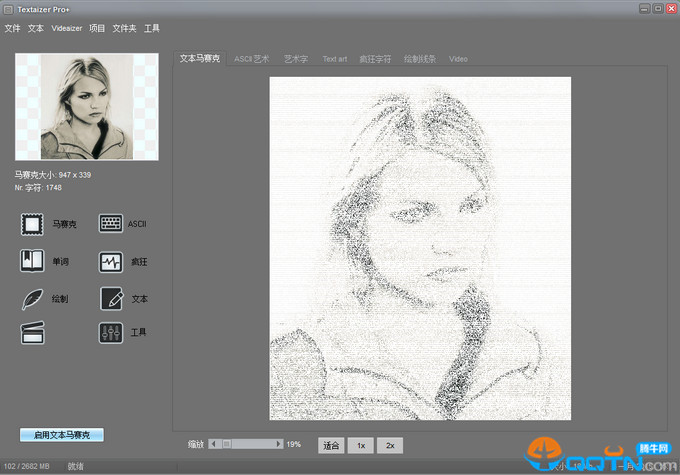Select the ASCII keyboard icon
The height and width of the screenshot is (475, 680).
111,224
